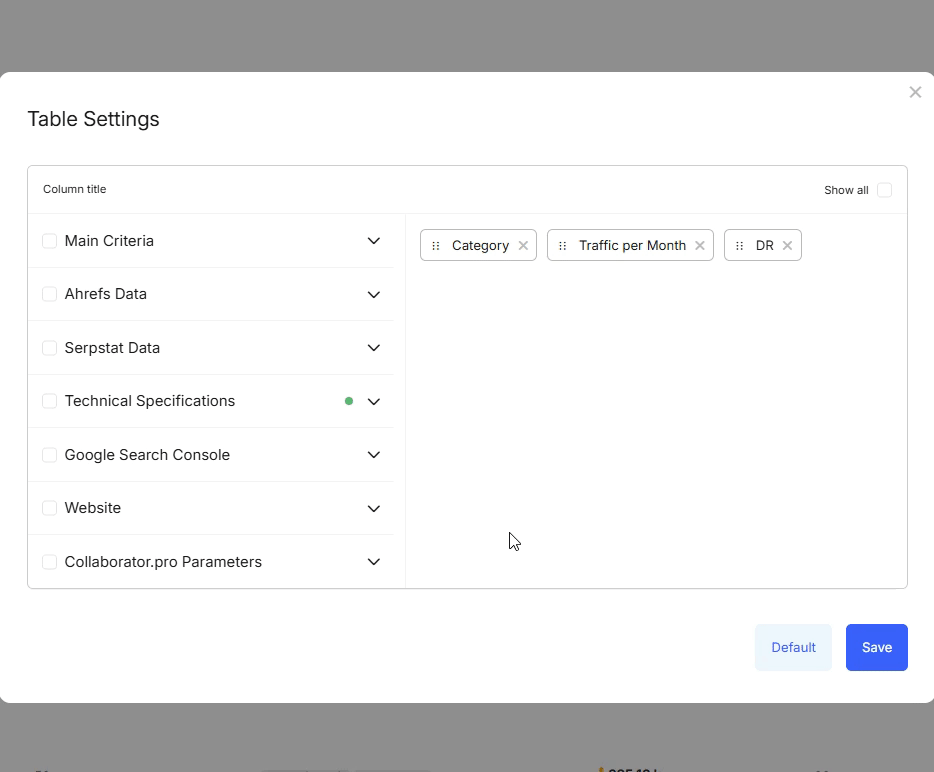934x772 pixels.
Task: Expand the Technical Specifications section
Action: point(373,401)
